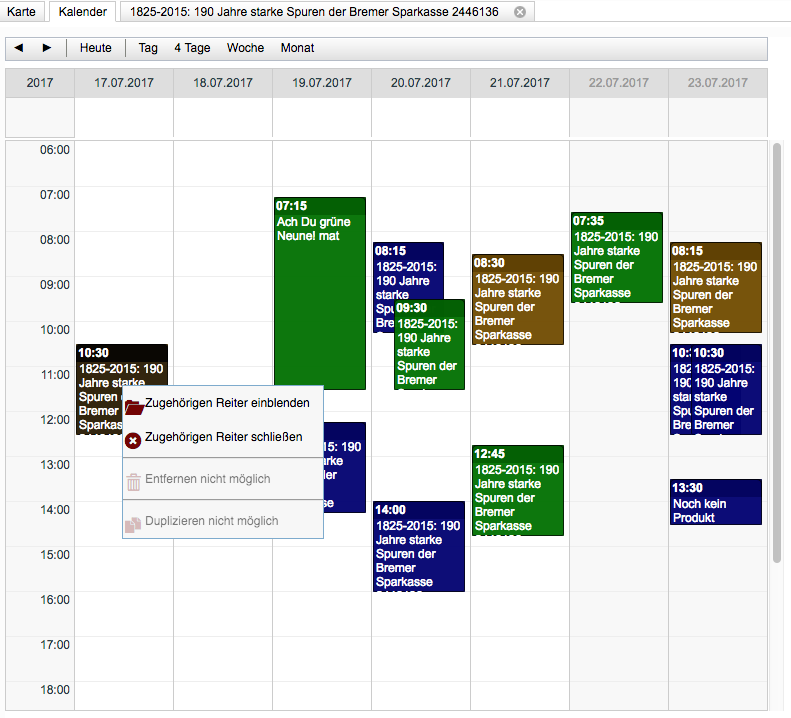Viewport: 791px width, 718px height.
Task: Close the 1825-2015 Sparkasse tab
Action: pos(519,12)
